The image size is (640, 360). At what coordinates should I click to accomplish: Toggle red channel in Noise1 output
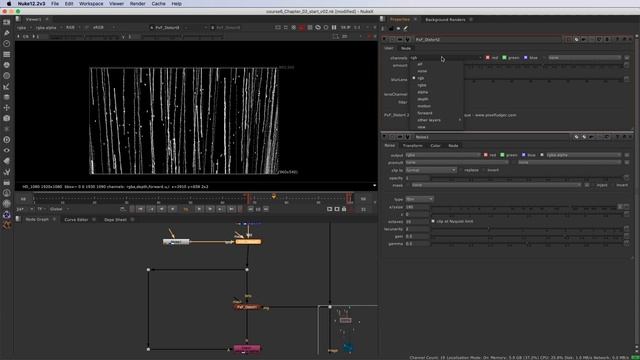[x=486, y=155]
